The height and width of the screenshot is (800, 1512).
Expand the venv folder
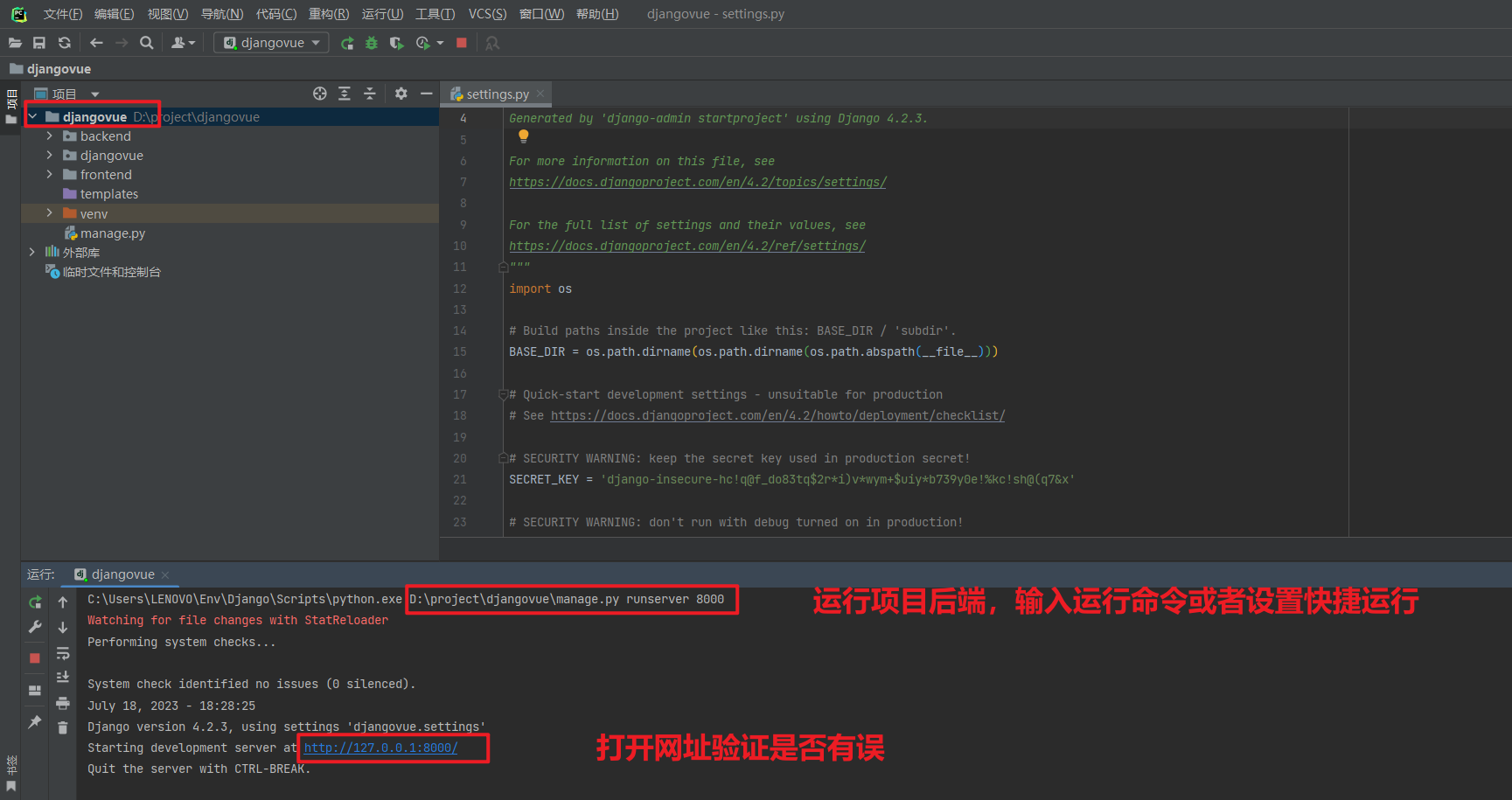tap(50, 213)
